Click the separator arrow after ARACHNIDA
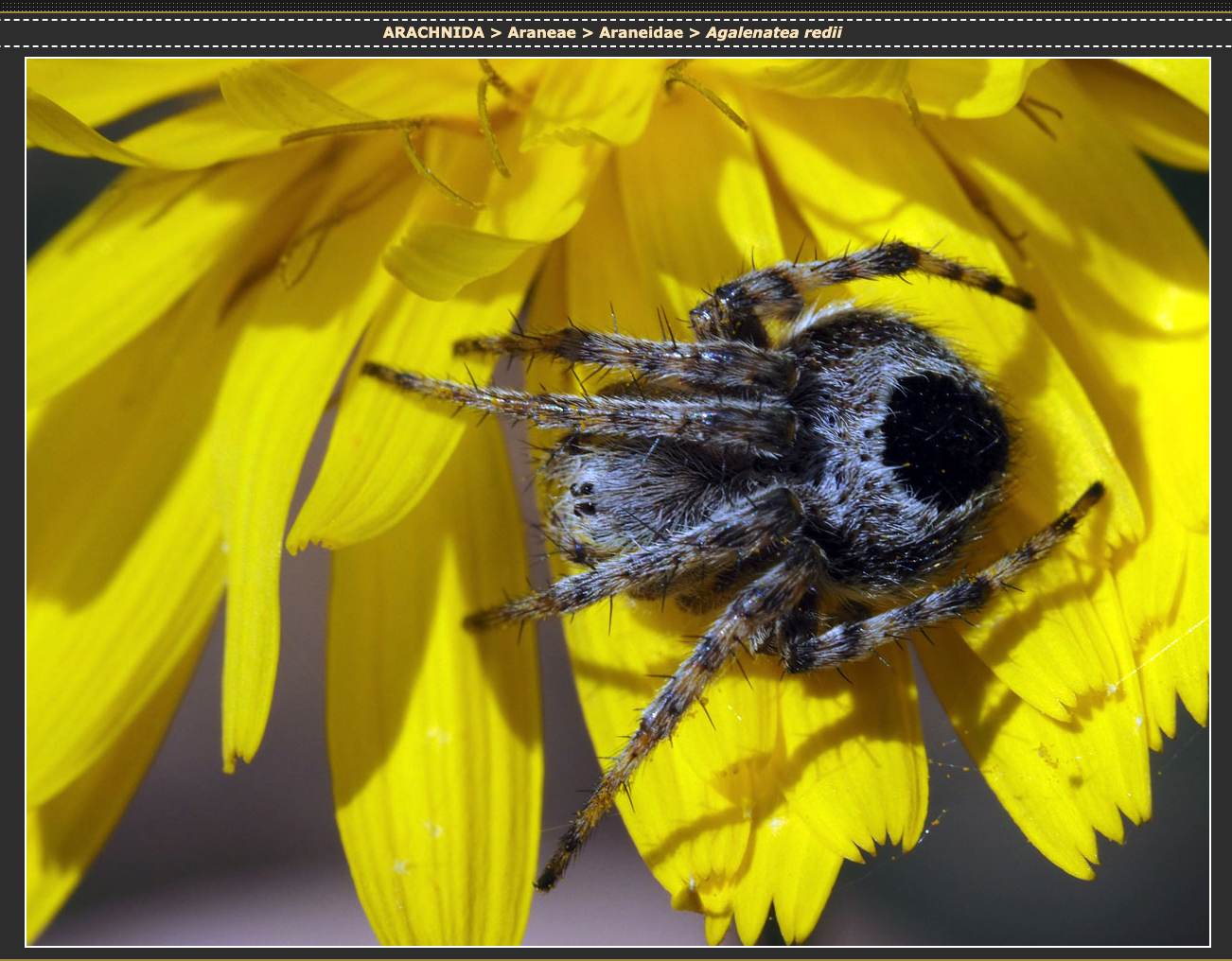 [x=495, y=33]
